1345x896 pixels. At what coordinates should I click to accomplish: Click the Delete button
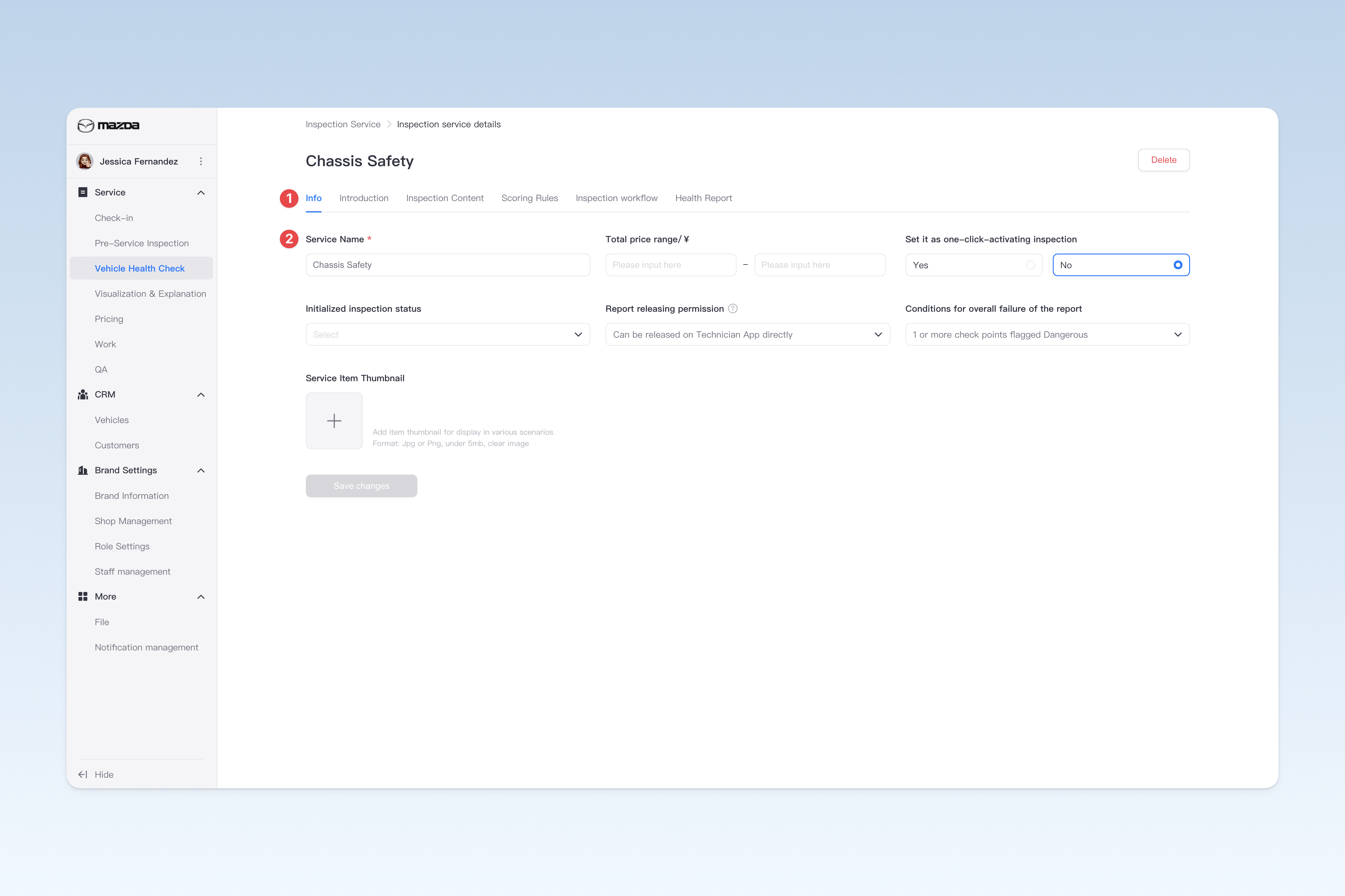(x=1163, y=160)
